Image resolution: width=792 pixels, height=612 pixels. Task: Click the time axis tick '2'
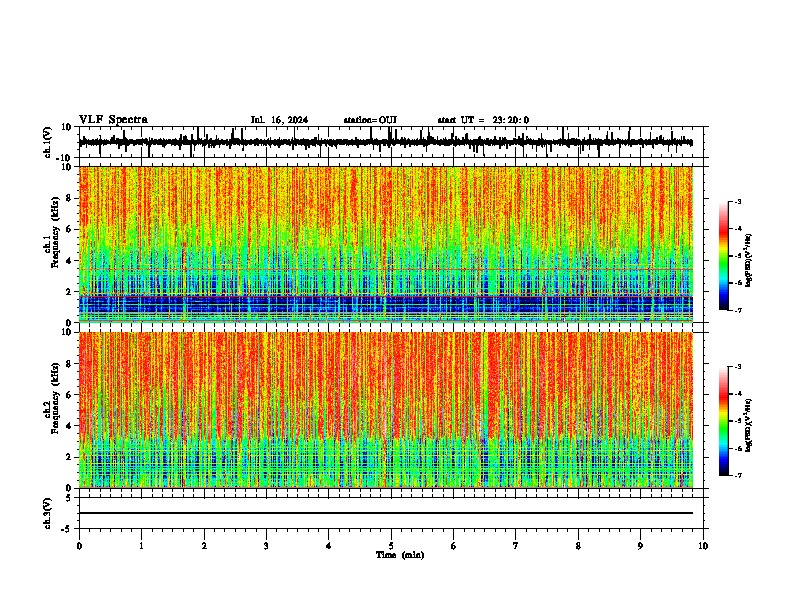pyautogui.click(x=204, y=546)
